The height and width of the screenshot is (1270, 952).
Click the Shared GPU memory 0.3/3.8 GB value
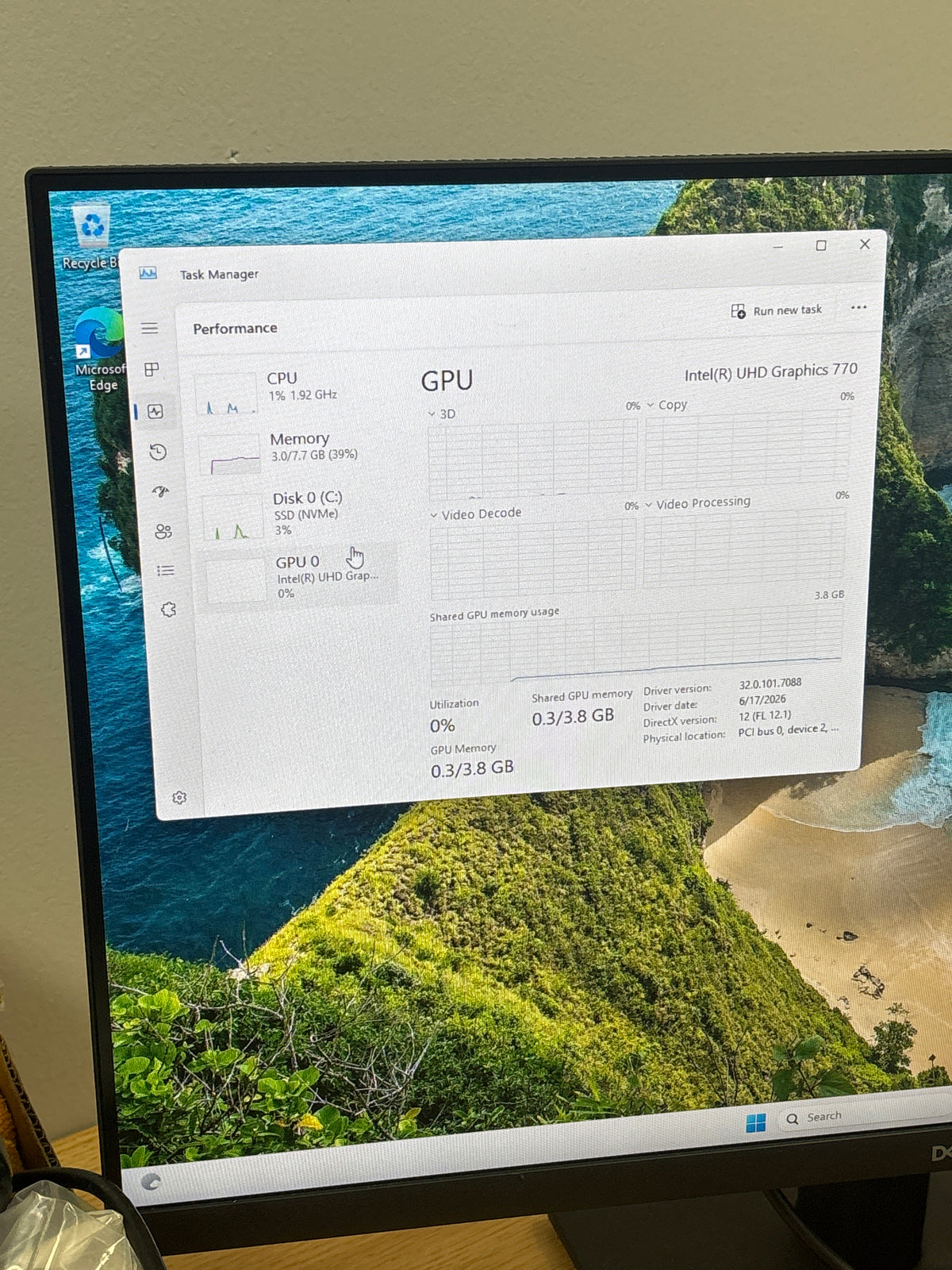[x=573, y=717]
